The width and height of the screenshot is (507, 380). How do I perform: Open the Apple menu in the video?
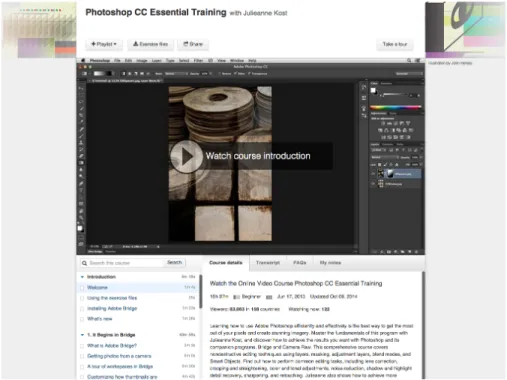pos(83,60)
